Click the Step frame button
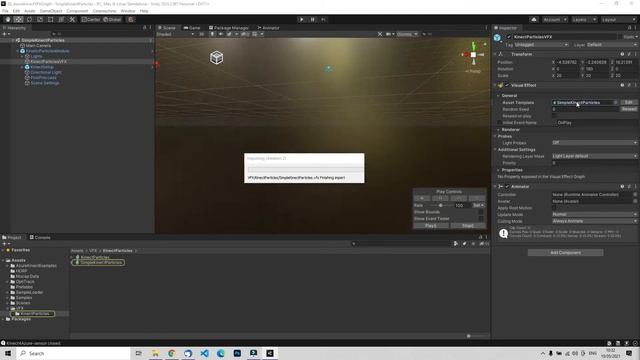The width and height of the screenshot is (640, 360). [324, 20]
